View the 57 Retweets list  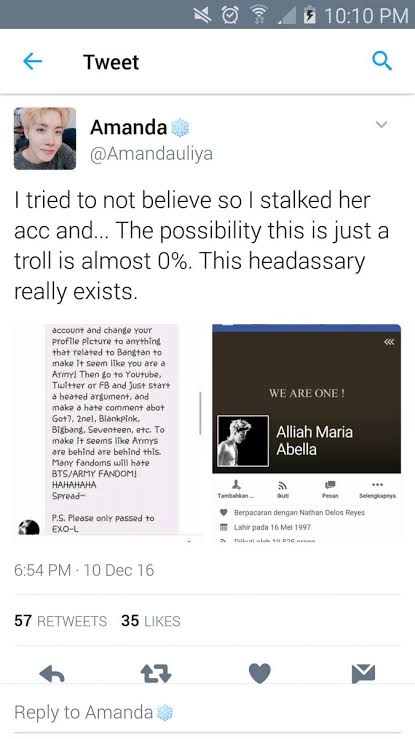coord(60,621)
